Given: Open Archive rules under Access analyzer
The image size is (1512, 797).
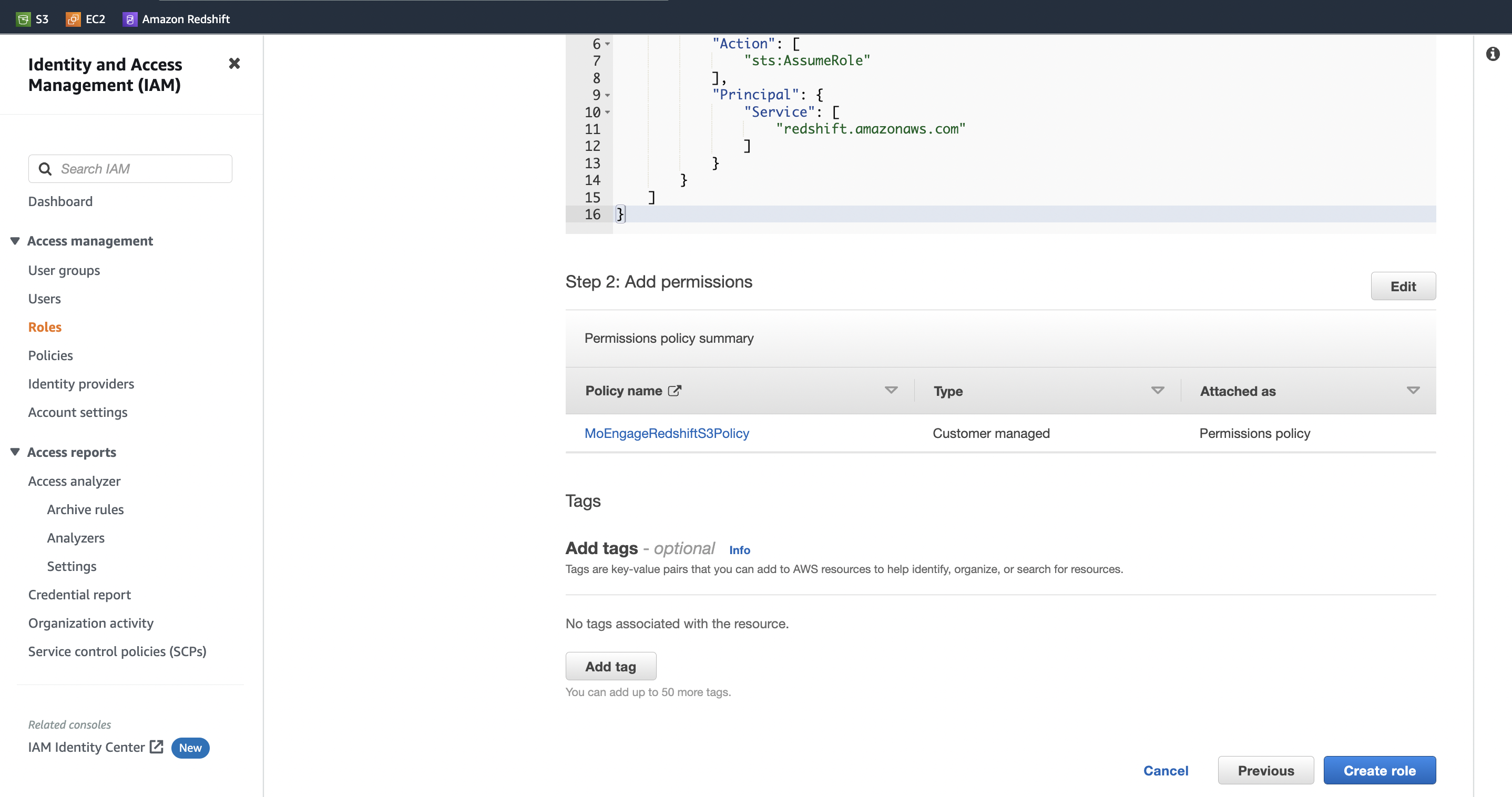Looking at the screenshot, I should point(86,509).
